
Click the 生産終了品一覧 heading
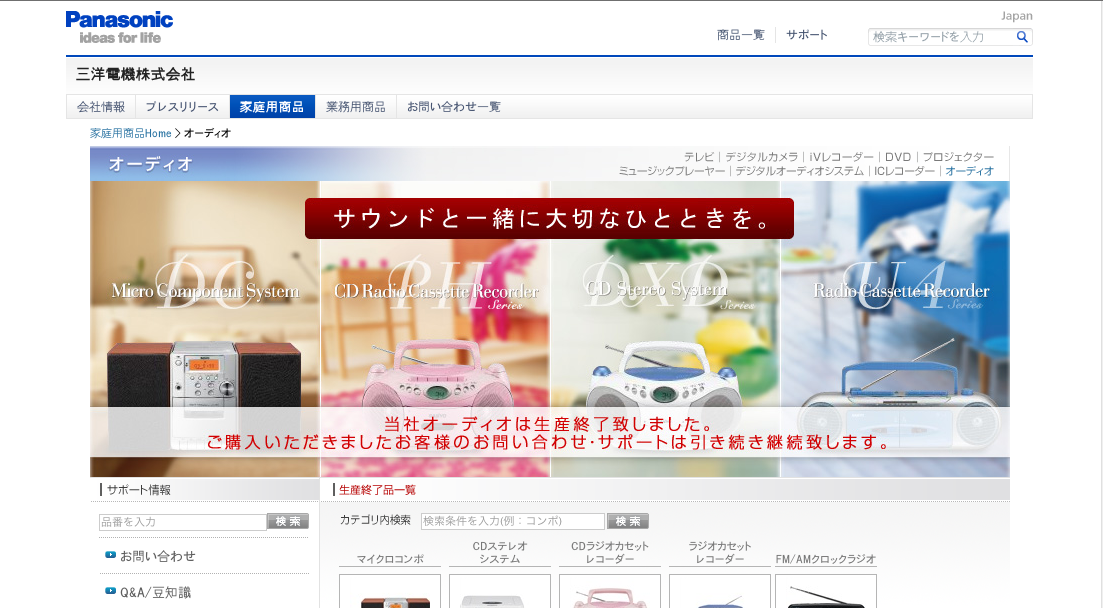[377, 490]
